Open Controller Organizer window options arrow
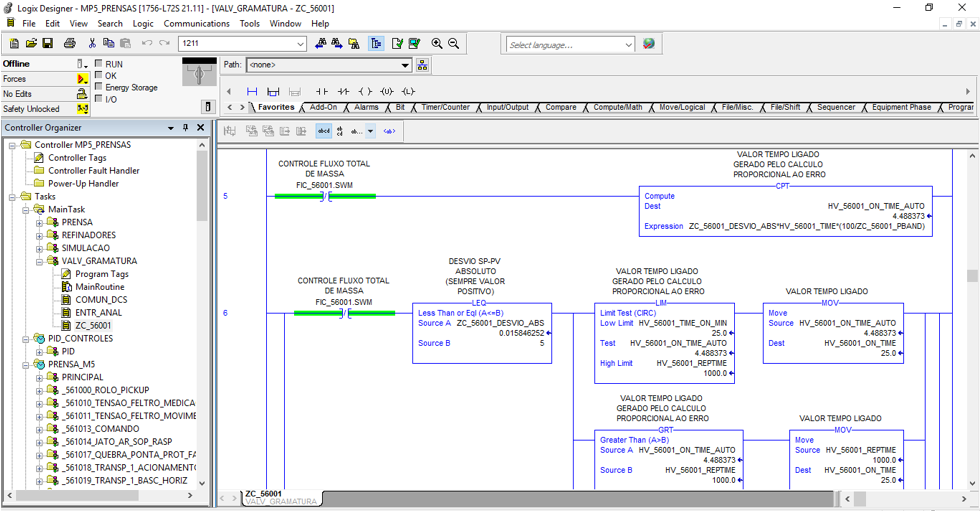980x511 pixels. point(171,127)
